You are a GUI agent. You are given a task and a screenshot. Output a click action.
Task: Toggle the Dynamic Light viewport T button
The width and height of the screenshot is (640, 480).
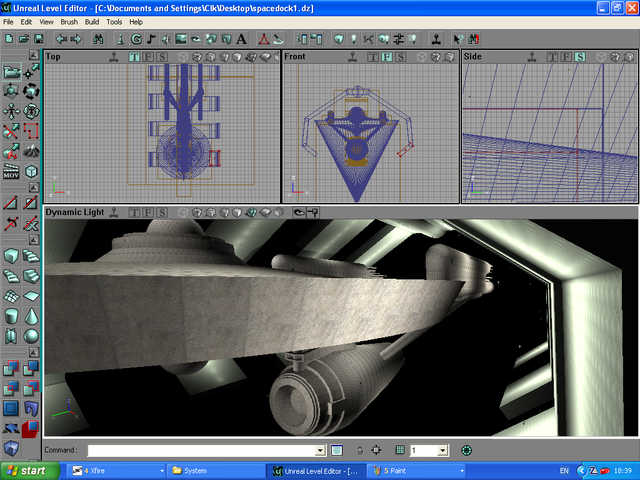coord(133,213)
